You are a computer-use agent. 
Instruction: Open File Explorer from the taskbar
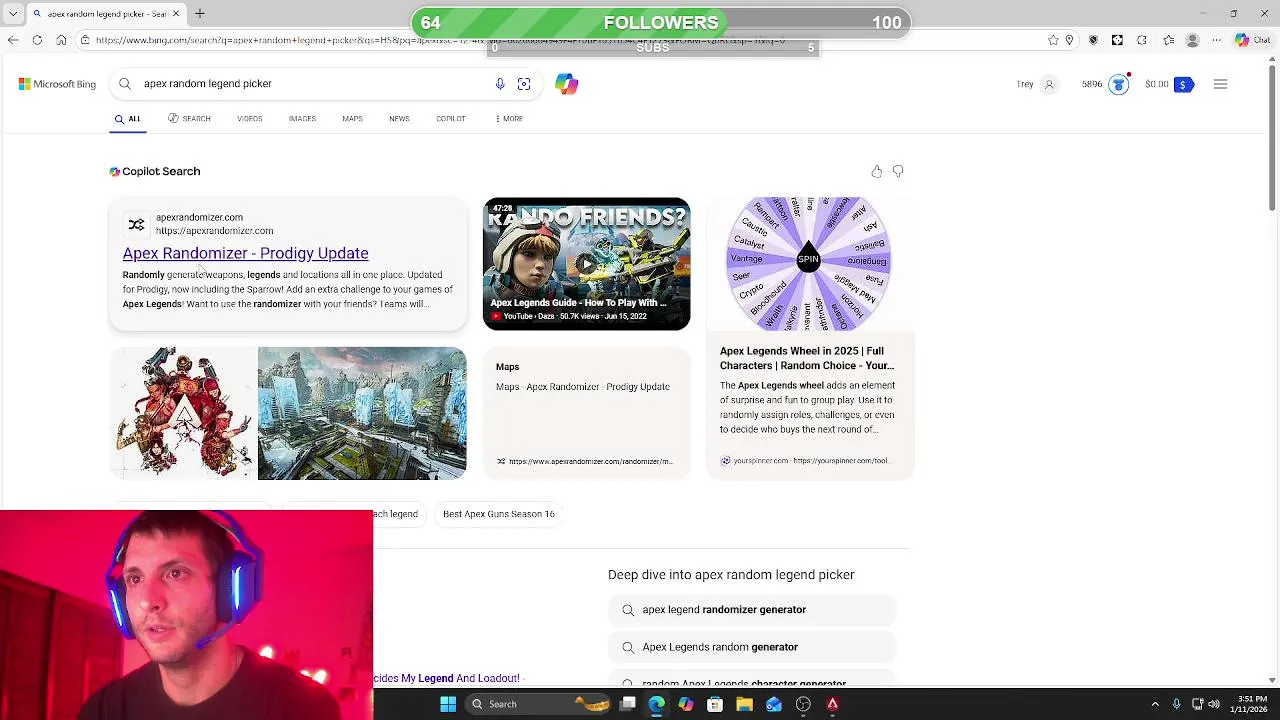pyautogui.click(x=744, y=704)
